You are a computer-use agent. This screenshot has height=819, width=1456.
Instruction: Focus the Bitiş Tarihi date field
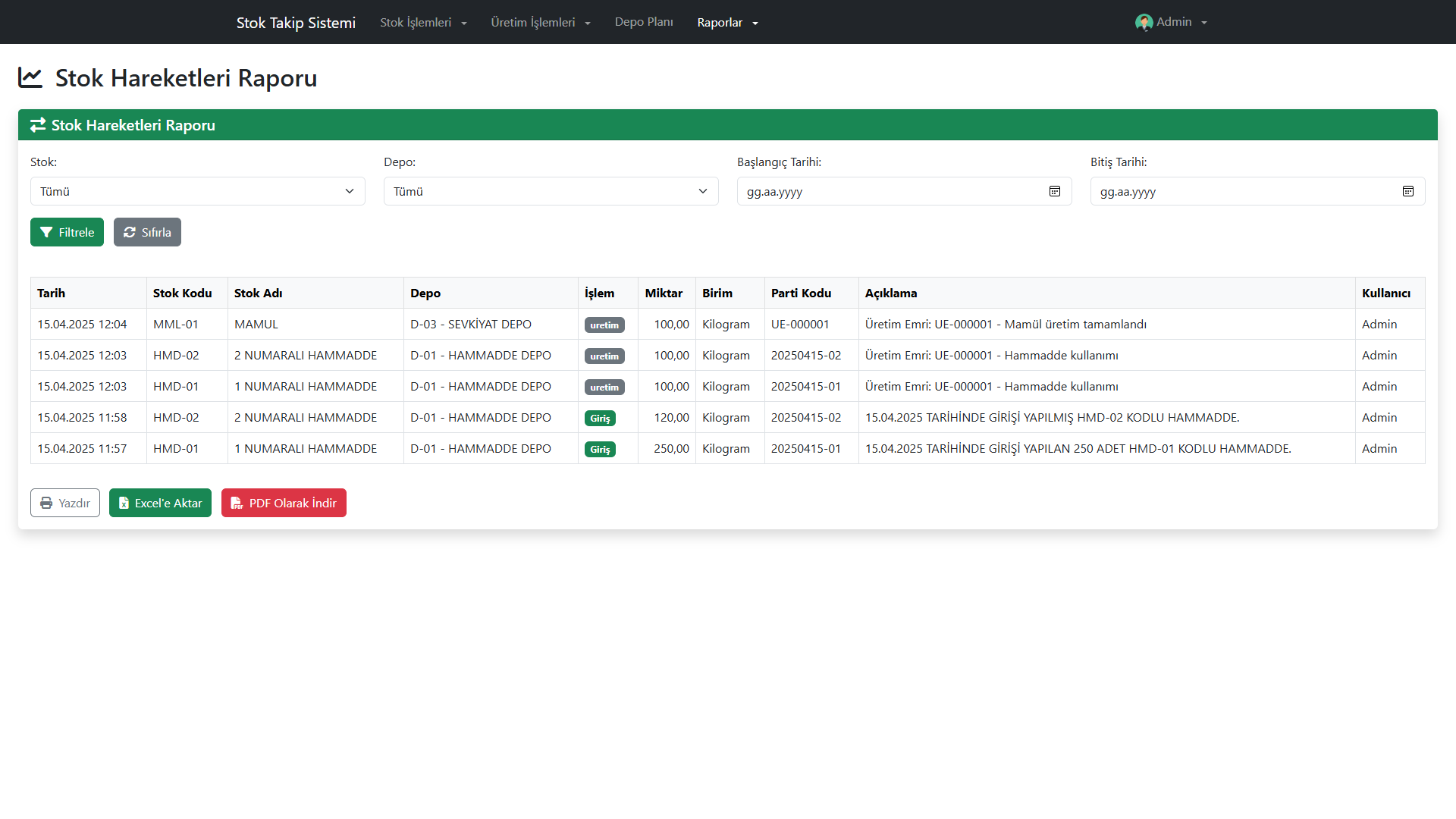1258,191
